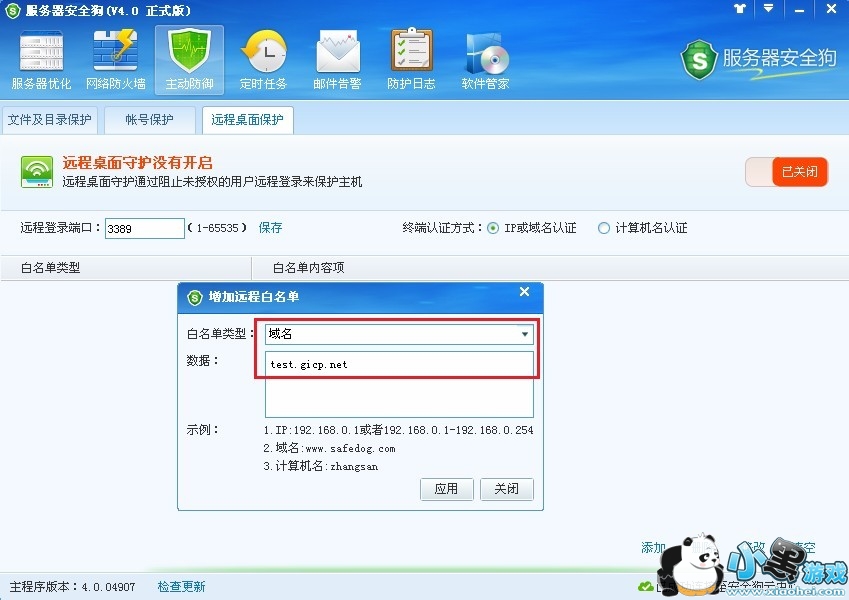The image size is (849, 600).
Task: Switch to the 文件及目录保护 tab
Action: click(x=49, y=120)
